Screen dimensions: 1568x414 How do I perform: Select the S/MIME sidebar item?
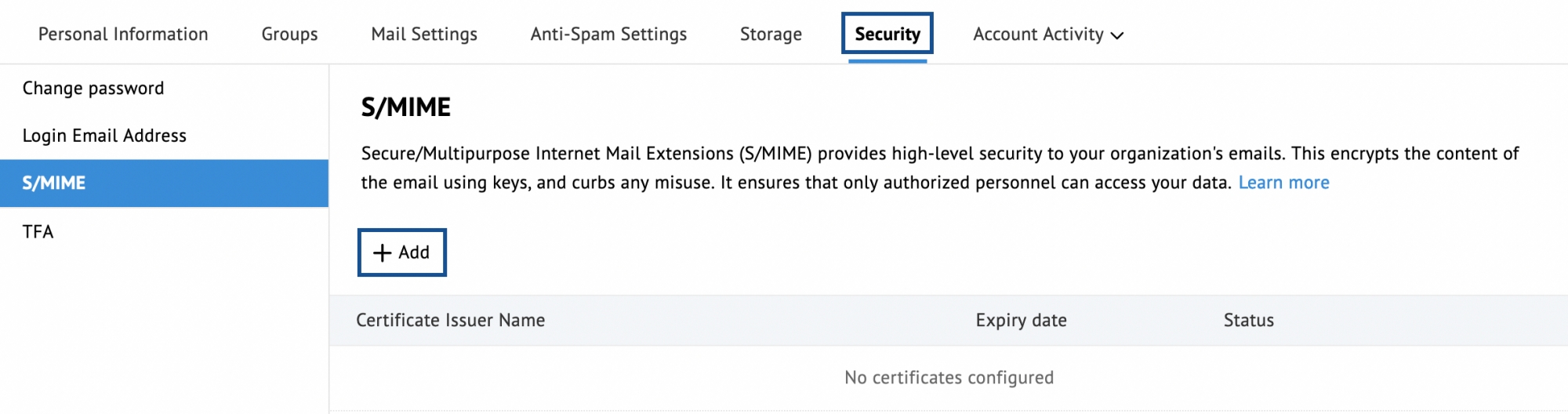pyautogui.click(x=54, y=183)
